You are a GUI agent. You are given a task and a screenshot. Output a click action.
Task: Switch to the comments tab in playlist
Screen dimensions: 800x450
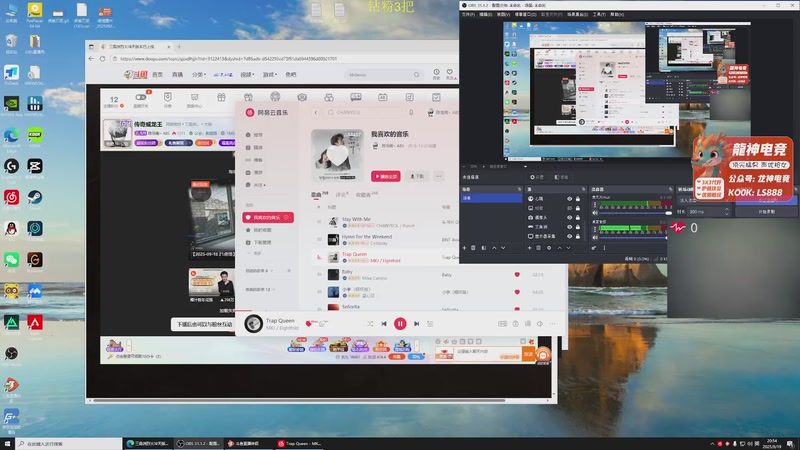tap(342, 194)
